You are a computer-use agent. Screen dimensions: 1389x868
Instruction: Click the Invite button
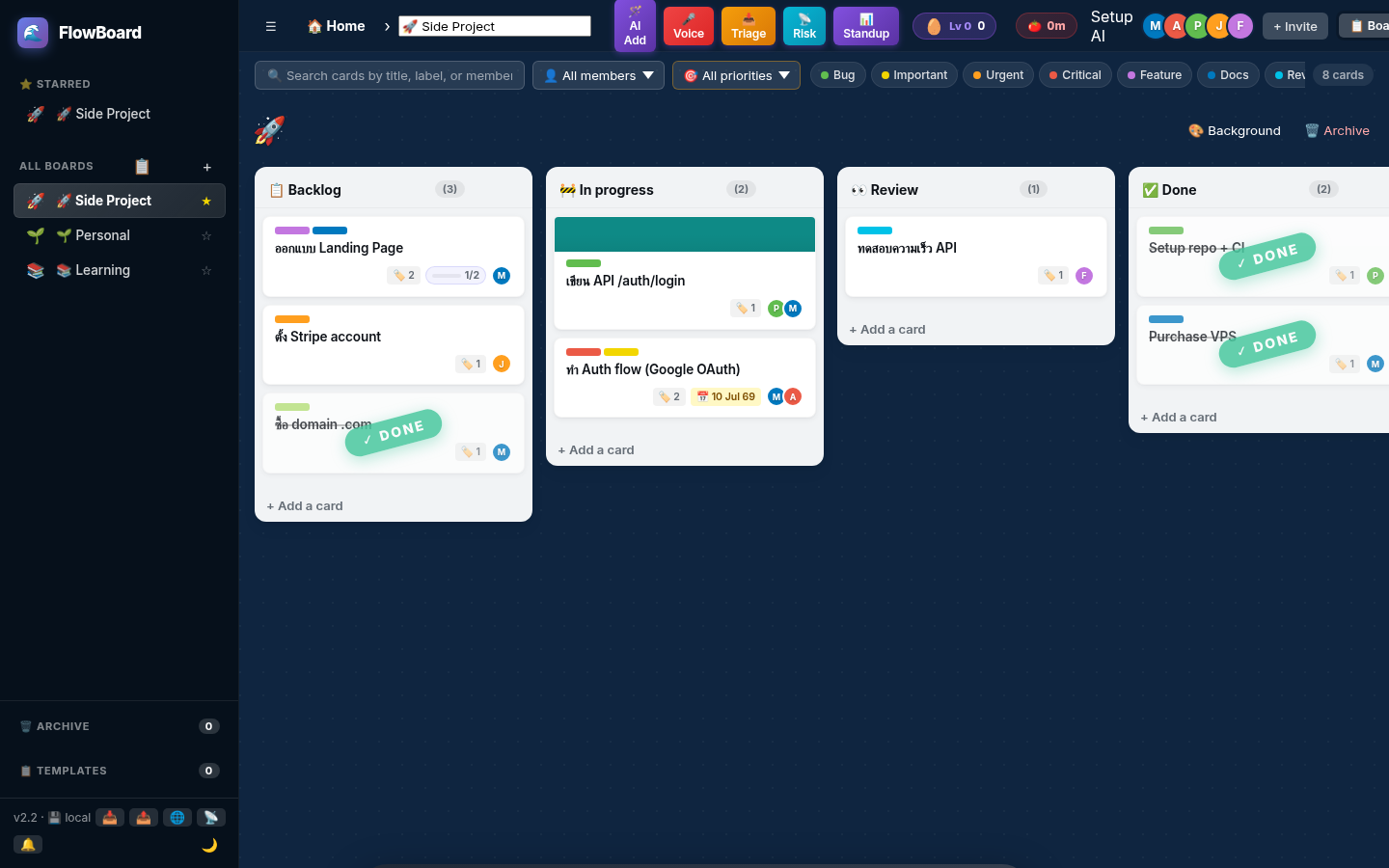pyautogui.click(x=1295, y=26)
